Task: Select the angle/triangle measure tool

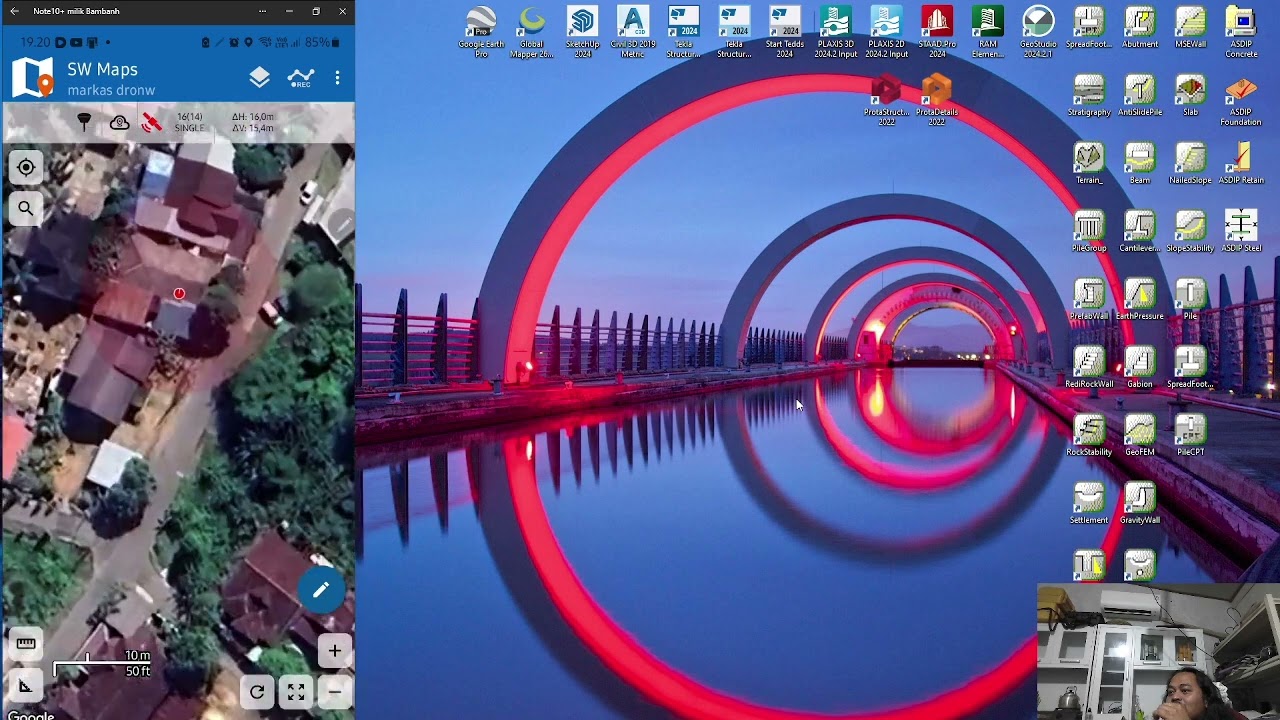Action: (x=26, y=686)
